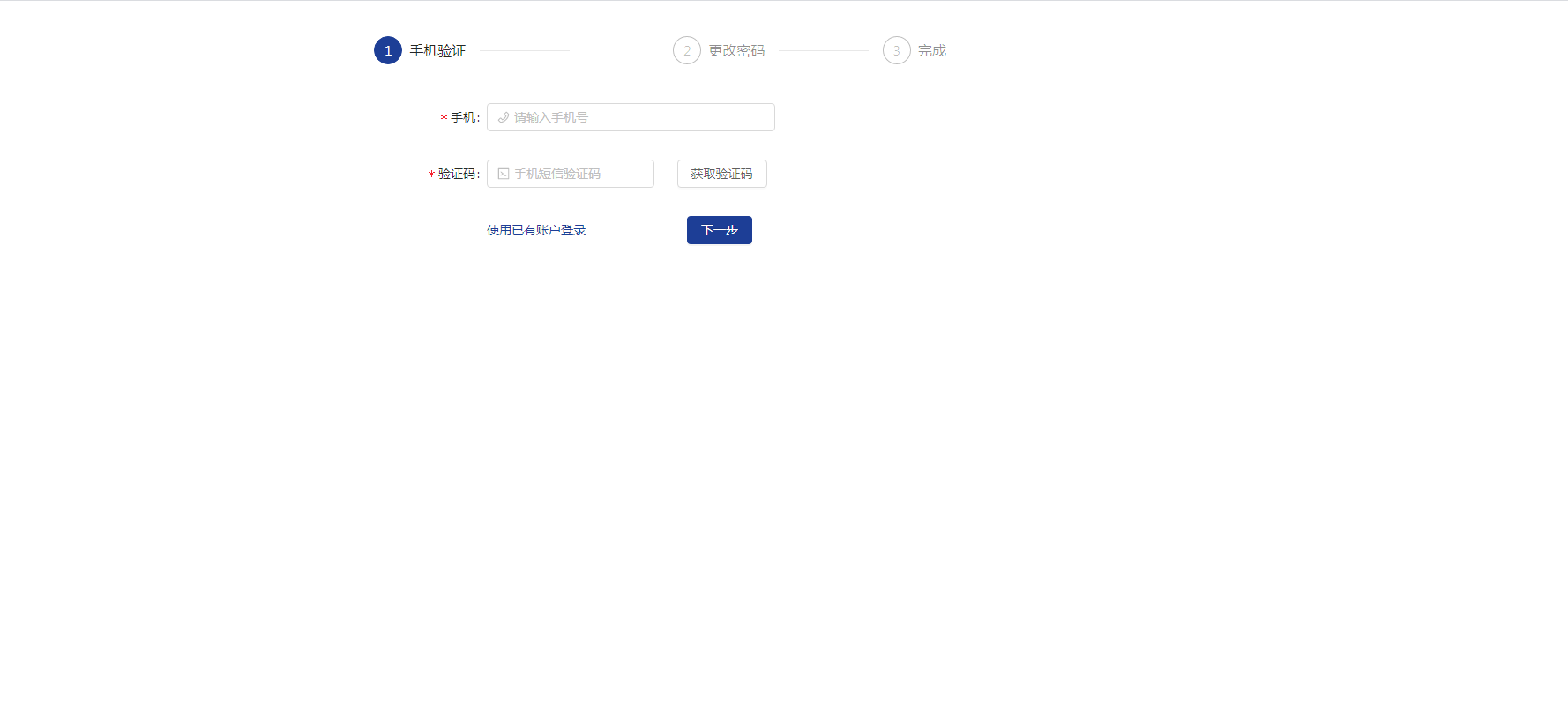
Task: Click the phone icon in 手机 field
Action: [x=504, y=117]
